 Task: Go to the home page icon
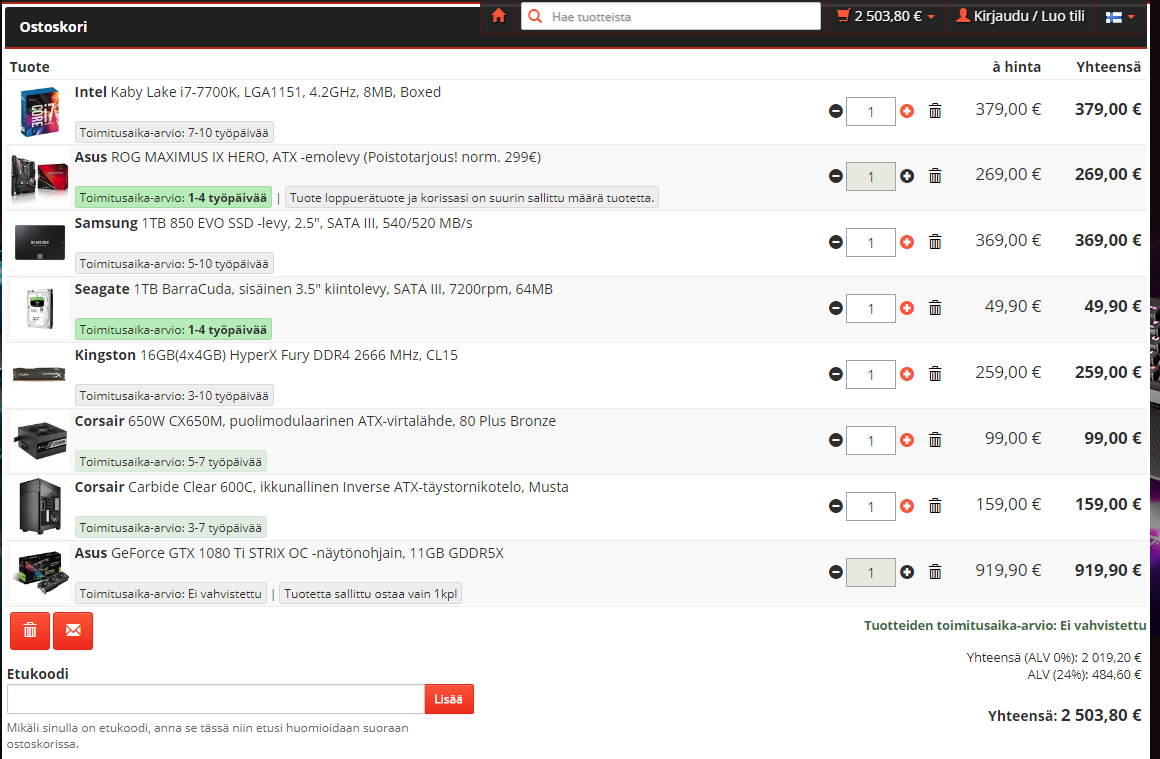[499, 16]
